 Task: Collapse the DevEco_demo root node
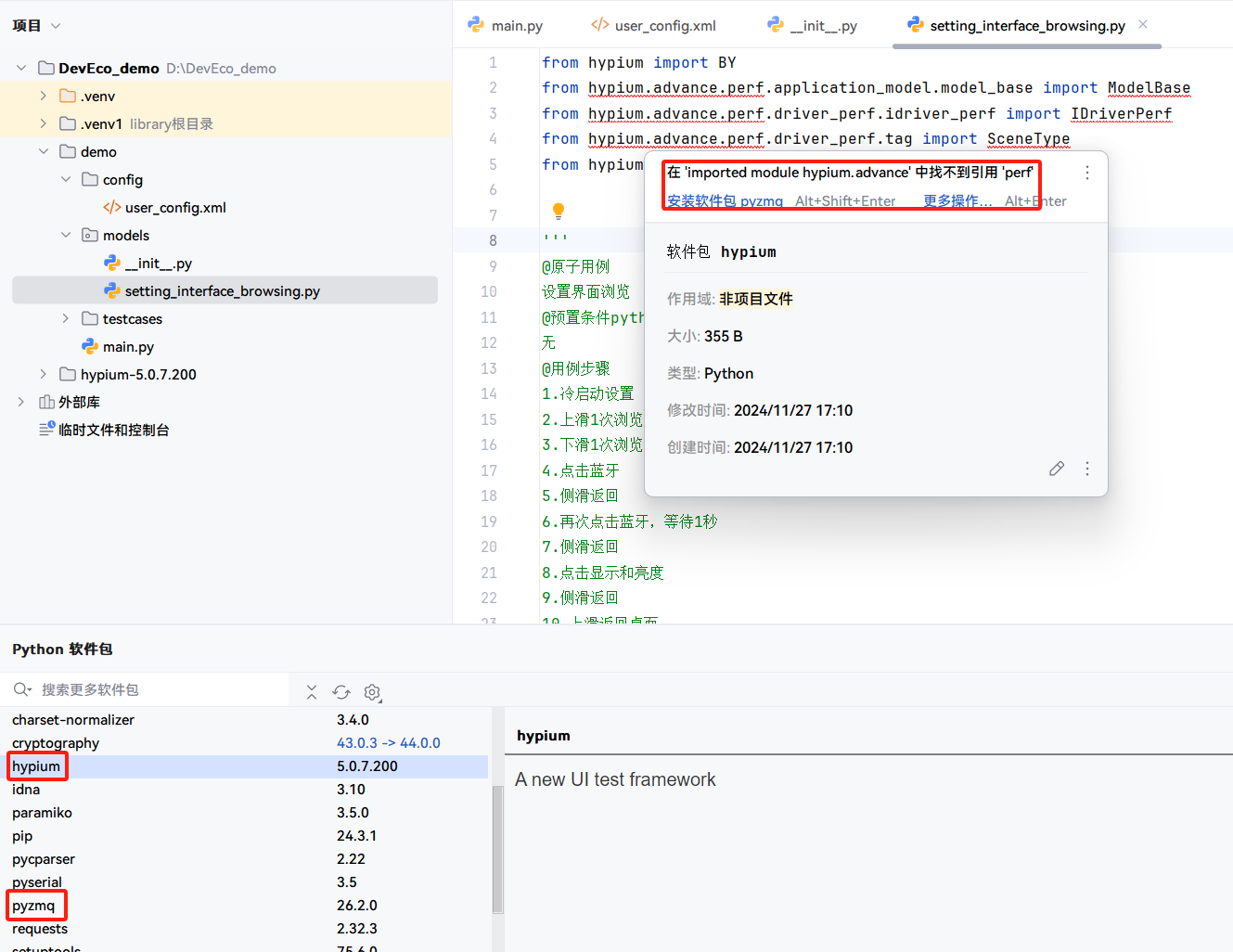(x=21, y=68)
